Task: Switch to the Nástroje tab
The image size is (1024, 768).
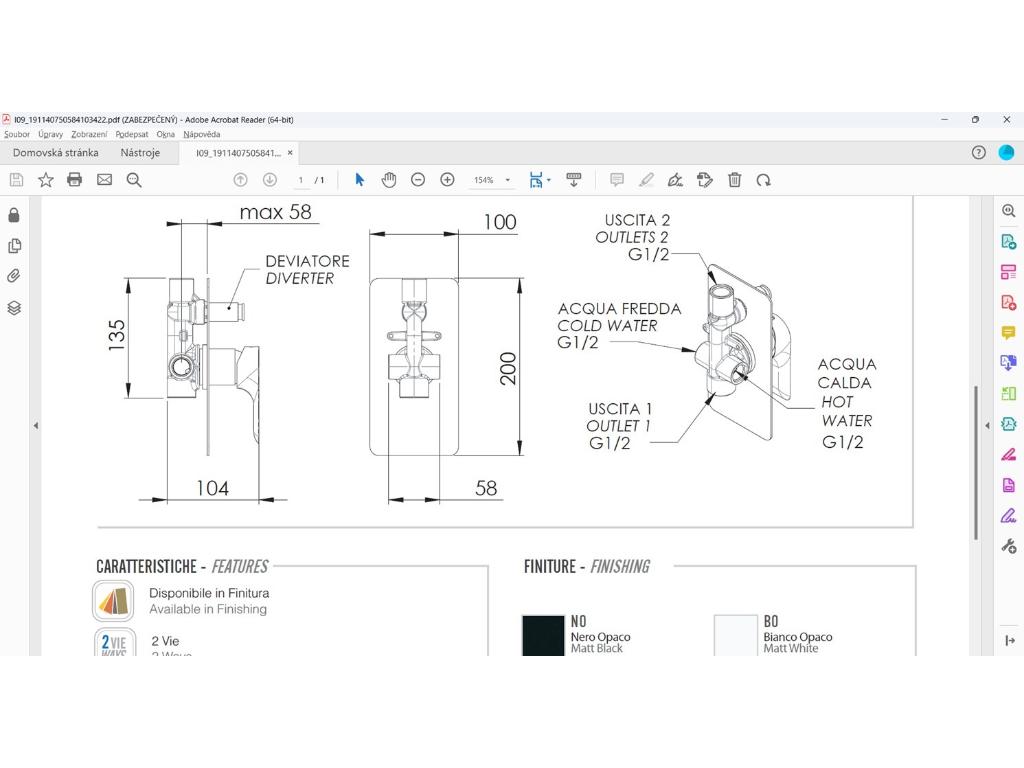Action: [x=140, y=153]
